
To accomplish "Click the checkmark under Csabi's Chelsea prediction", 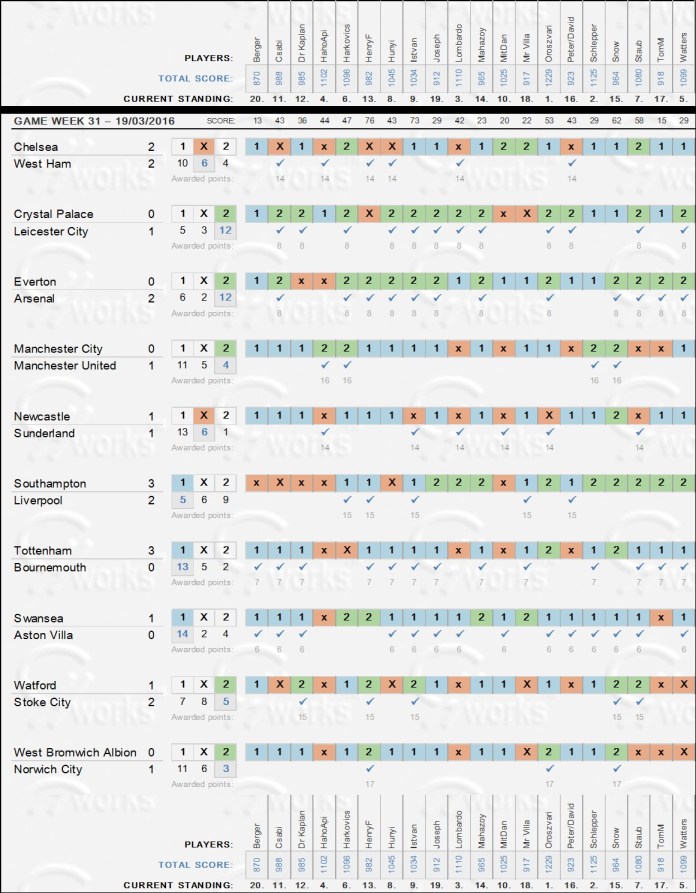I will click(280, 162).
